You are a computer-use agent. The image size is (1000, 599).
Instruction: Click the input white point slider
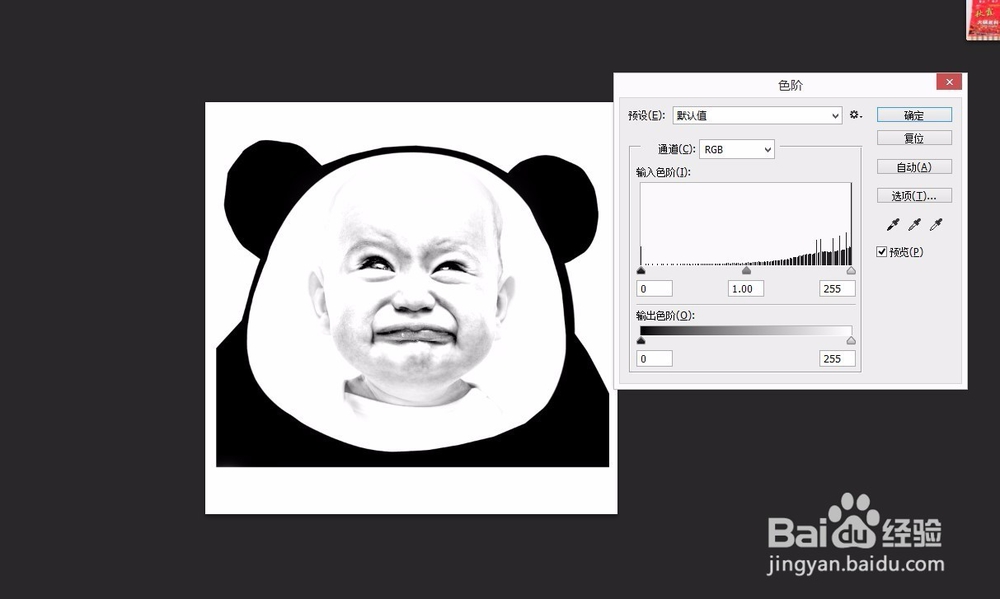point(851,270)
